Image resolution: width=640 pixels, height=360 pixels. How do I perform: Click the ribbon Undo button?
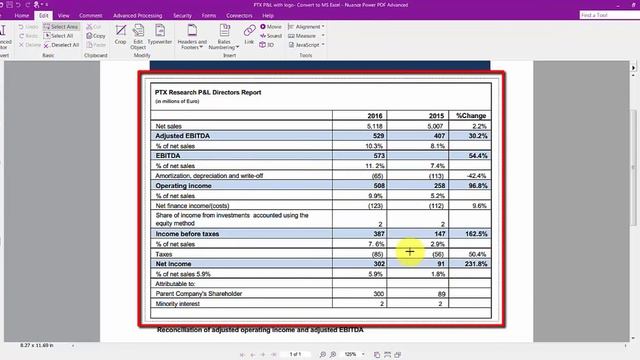point(28,27)
